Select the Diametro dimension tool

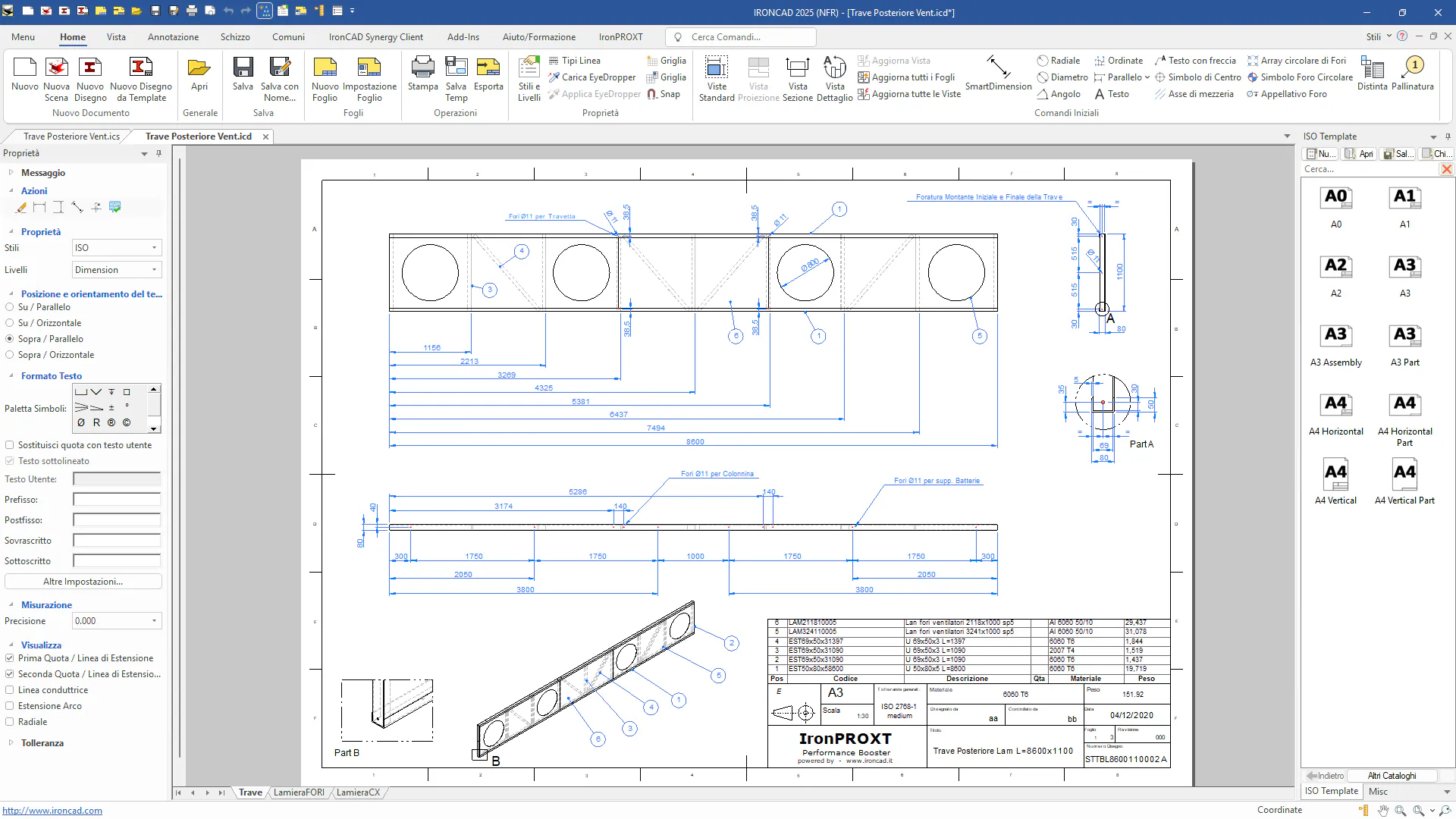point(1062,77)
